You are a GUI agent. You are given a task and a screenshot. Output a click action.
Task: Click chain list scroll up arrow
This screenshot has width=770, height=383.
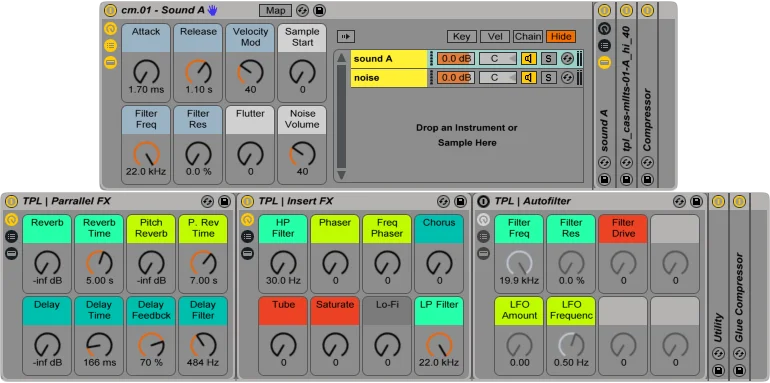tap(341, 57)
